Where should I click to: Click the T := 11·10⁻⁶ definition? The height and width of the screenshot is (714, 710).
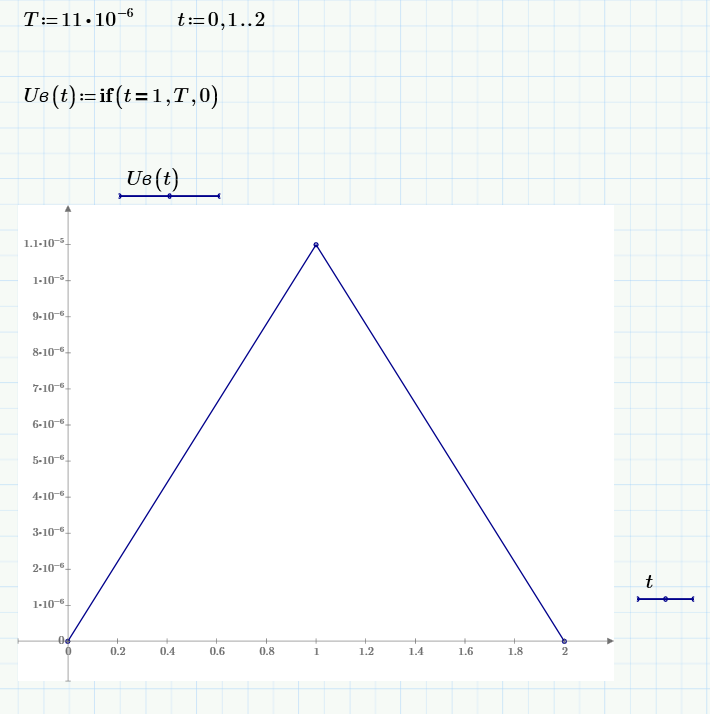(78, 19)
